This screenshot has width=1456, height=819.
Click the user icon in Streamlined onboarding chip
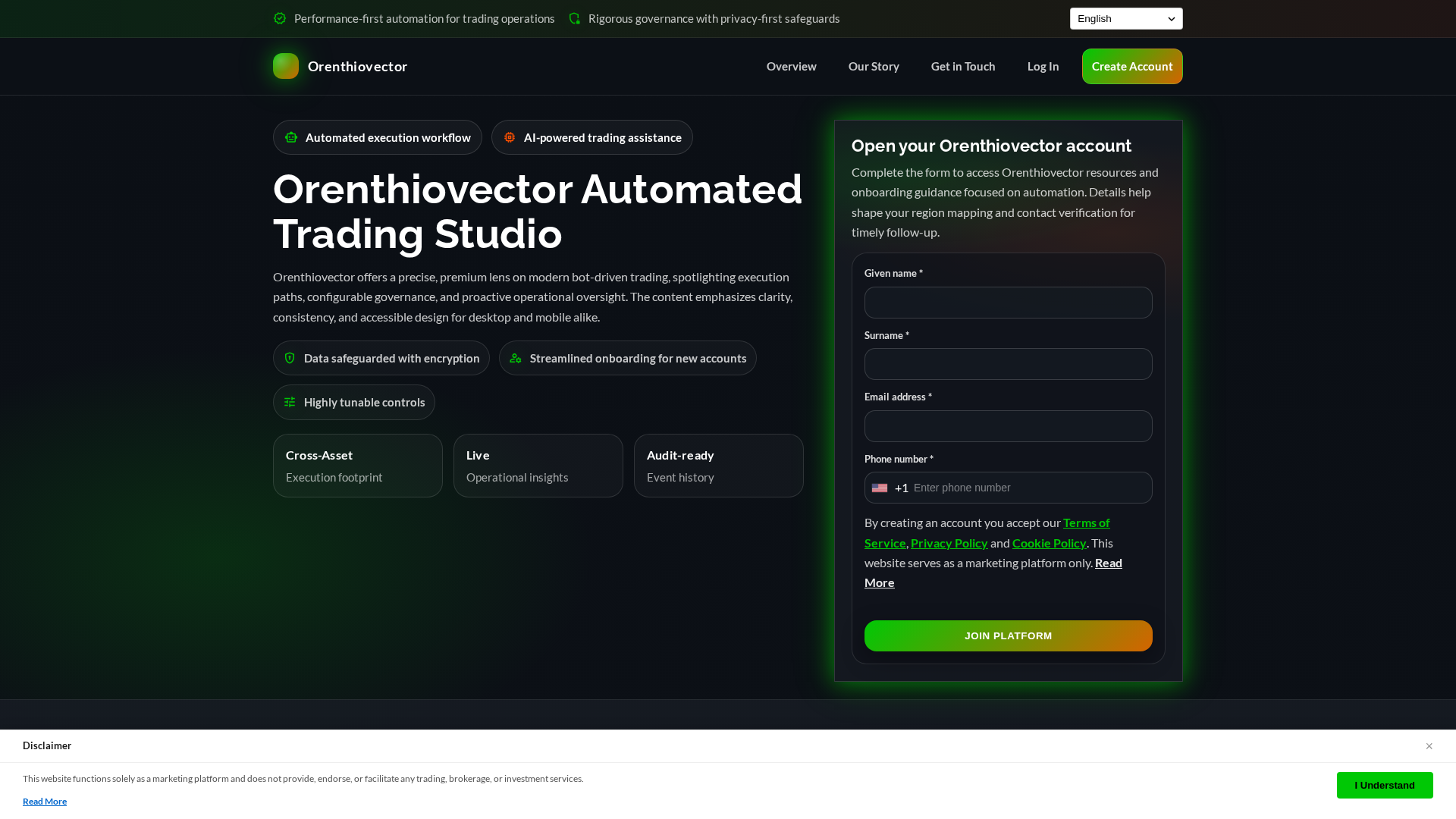point(516,358)
